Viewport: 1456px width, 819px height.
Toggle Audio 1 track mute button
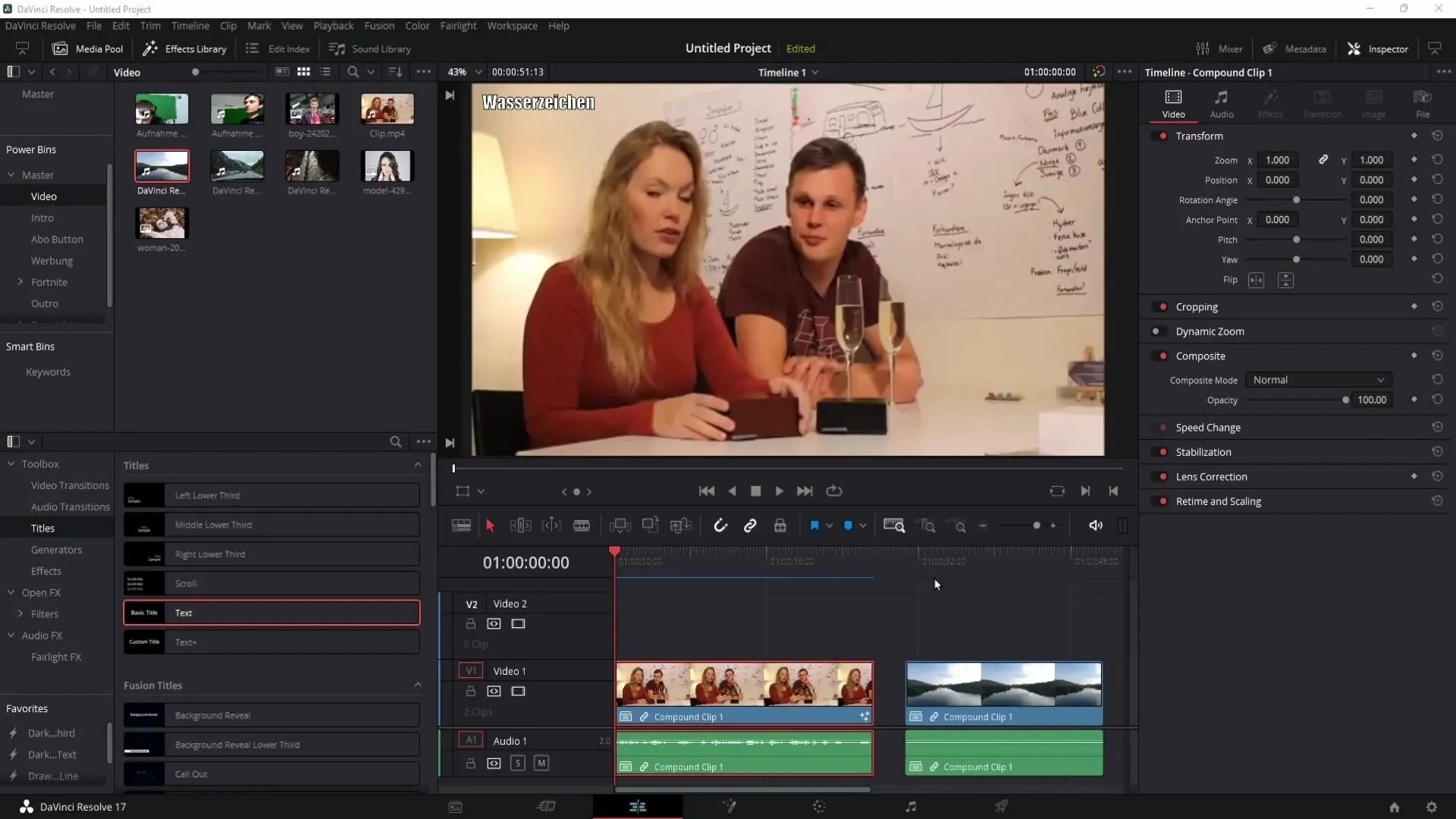coord(541,763)
